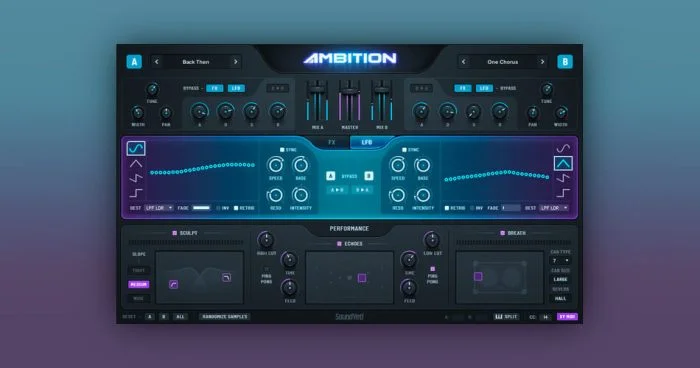The image size is (700, 368).
Task: Bypass LFO for layer B
Action: (x=484, y=88)
